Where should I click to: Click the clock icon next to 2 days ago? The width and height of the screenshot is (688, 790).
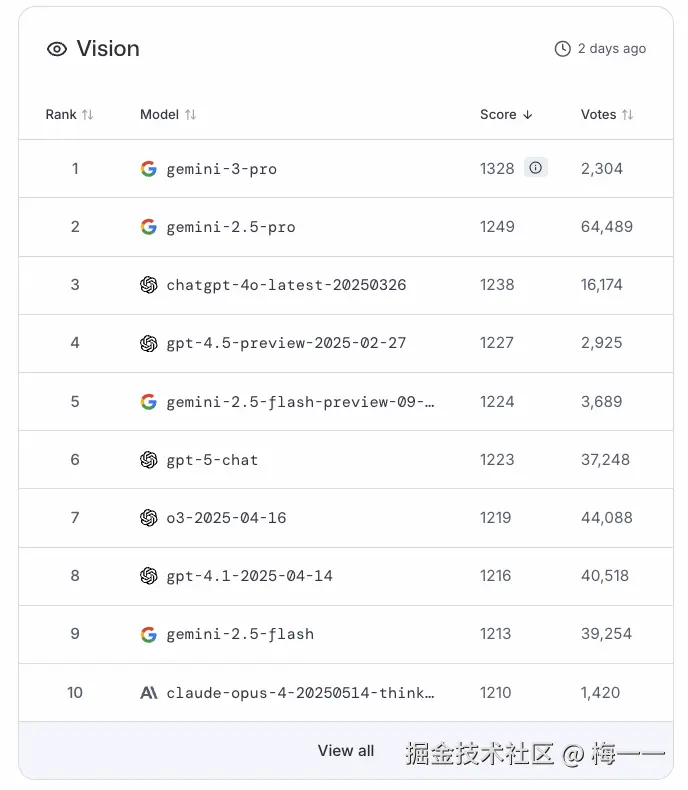(x=563, y=49)
